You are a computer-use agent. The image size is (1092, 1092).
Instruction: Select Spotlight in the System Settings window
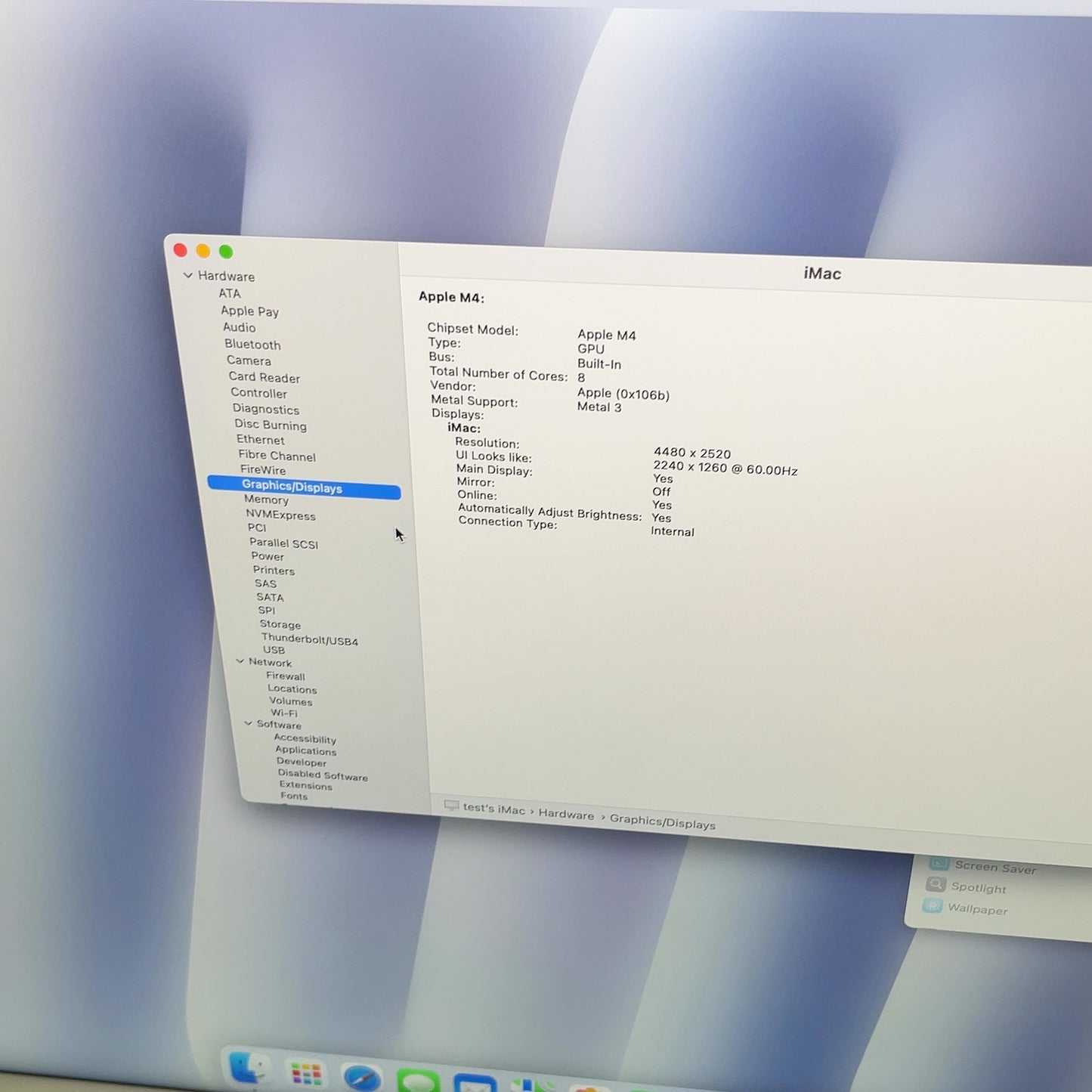978,887
